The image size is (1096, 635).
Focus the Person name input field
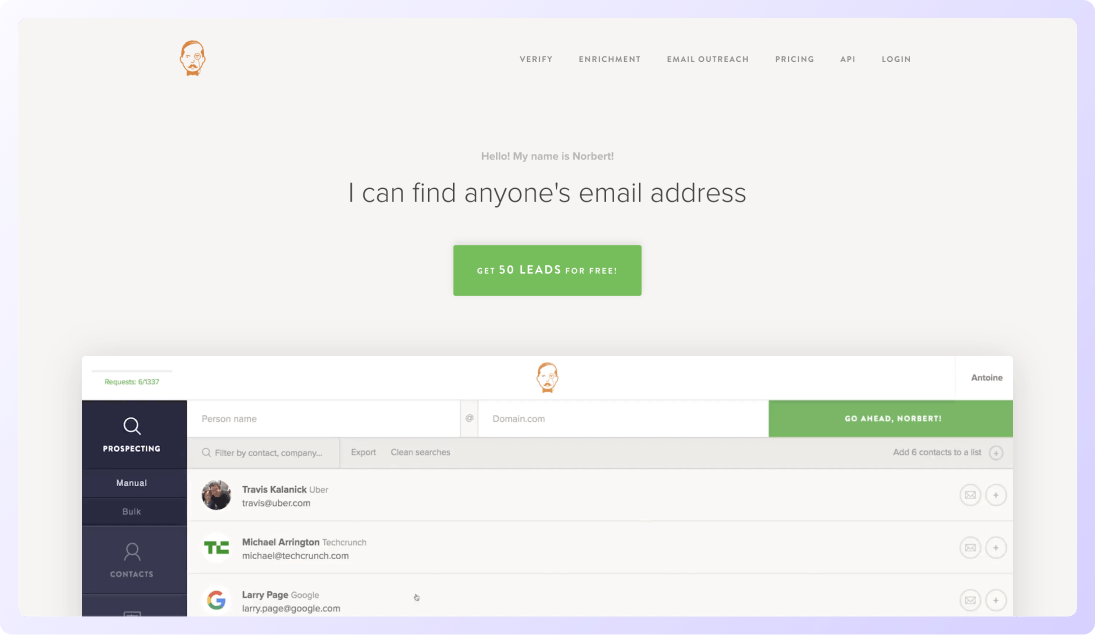(x=323, y=419)
